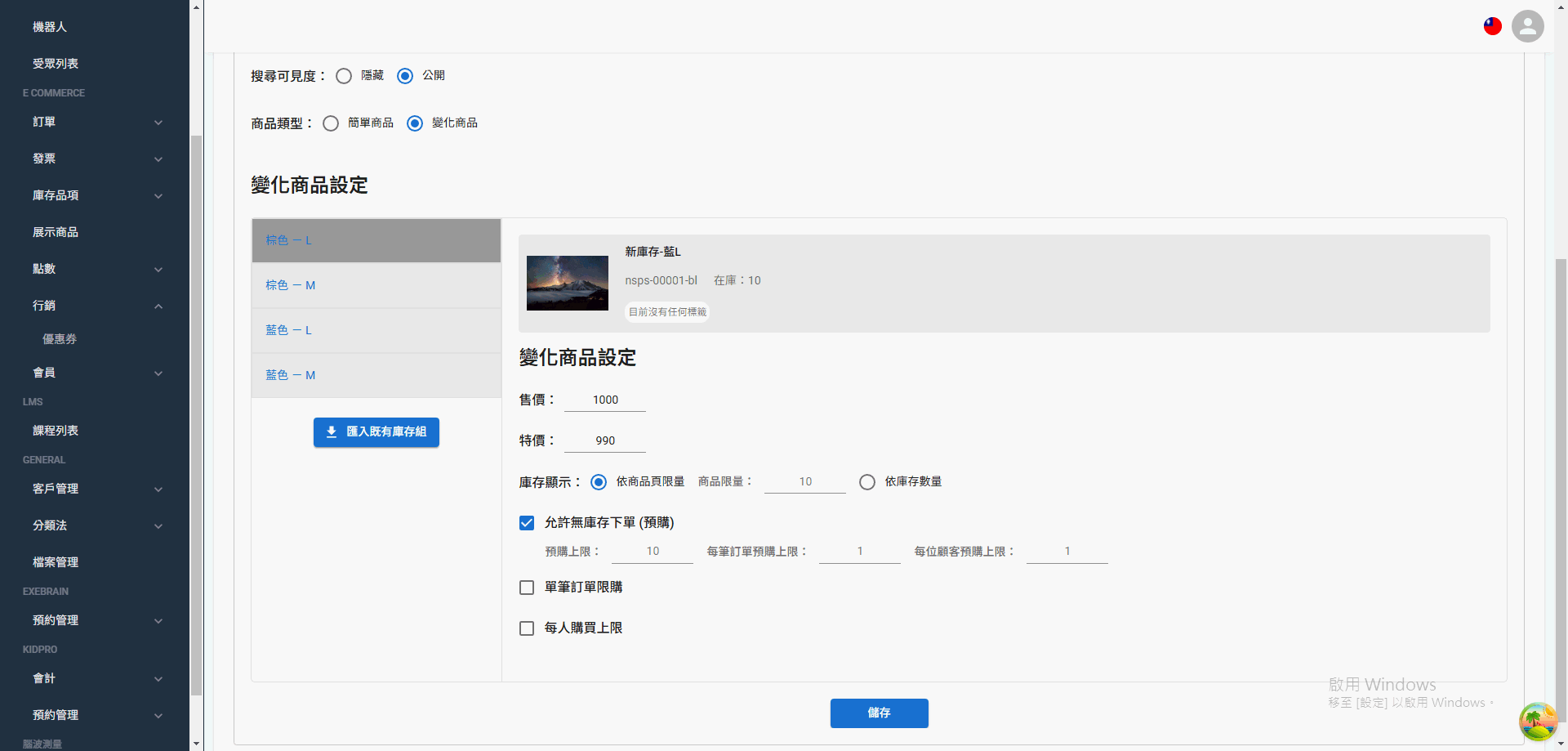Click the 每筆訂單預購上限 input field
The width and height of the screenshot is (1568, 751).
click(x=860, y=552)
